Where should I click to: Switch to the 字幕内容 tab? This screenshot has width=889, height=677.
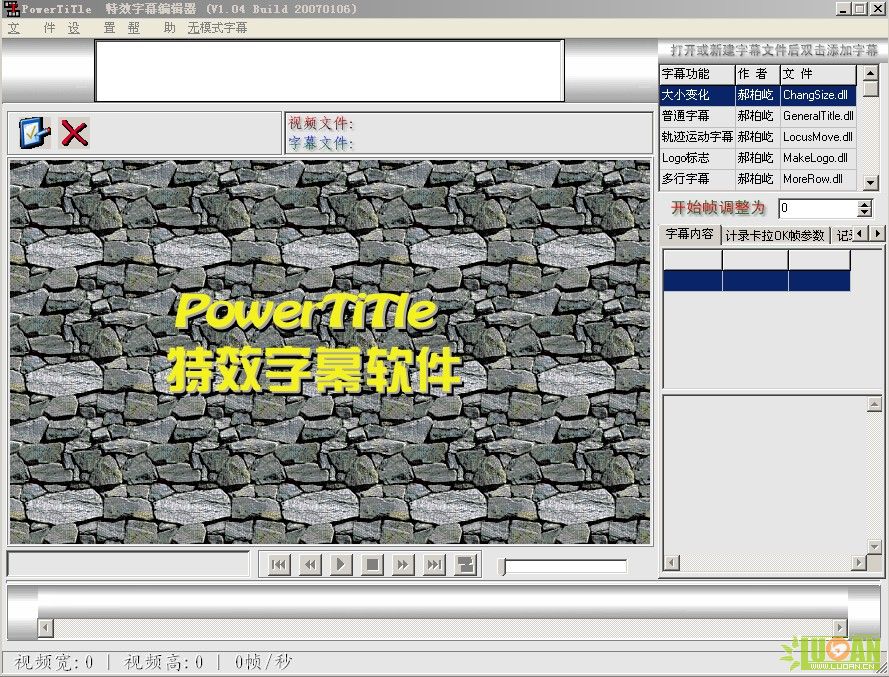689,234
